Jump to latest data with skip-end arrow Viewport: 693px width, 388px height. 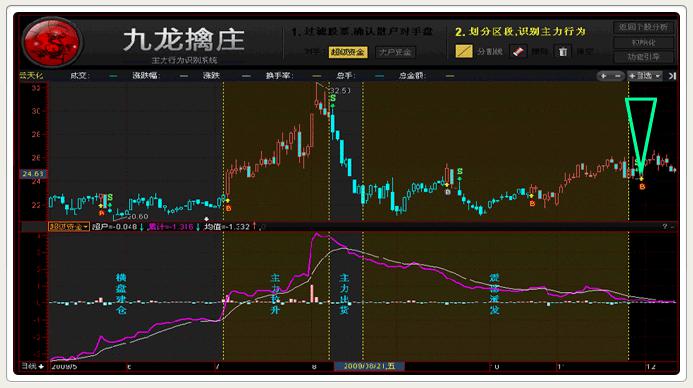(x=672, y=76)
